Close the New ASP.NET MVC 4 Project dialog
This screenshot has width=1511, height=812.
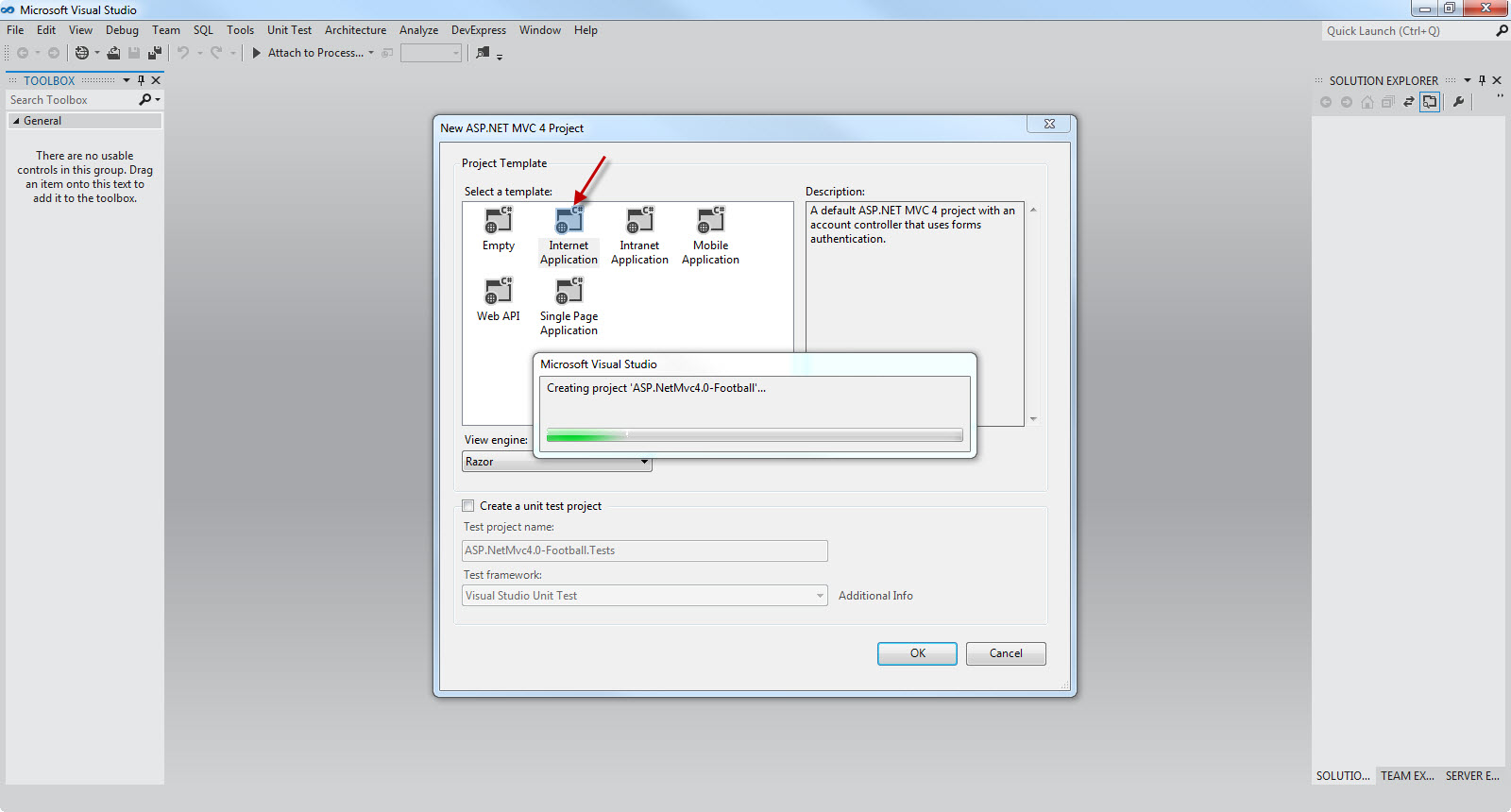pos(1049,124)
